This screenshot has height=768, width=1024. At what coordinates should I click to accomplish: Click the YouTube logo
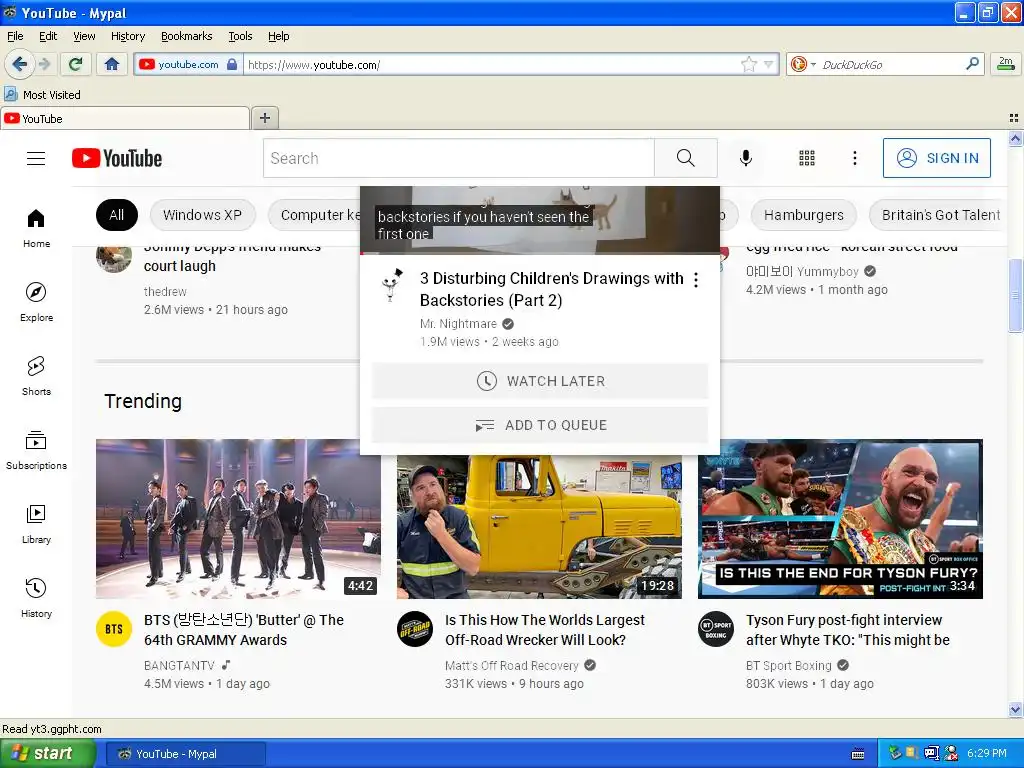(117, 158)
